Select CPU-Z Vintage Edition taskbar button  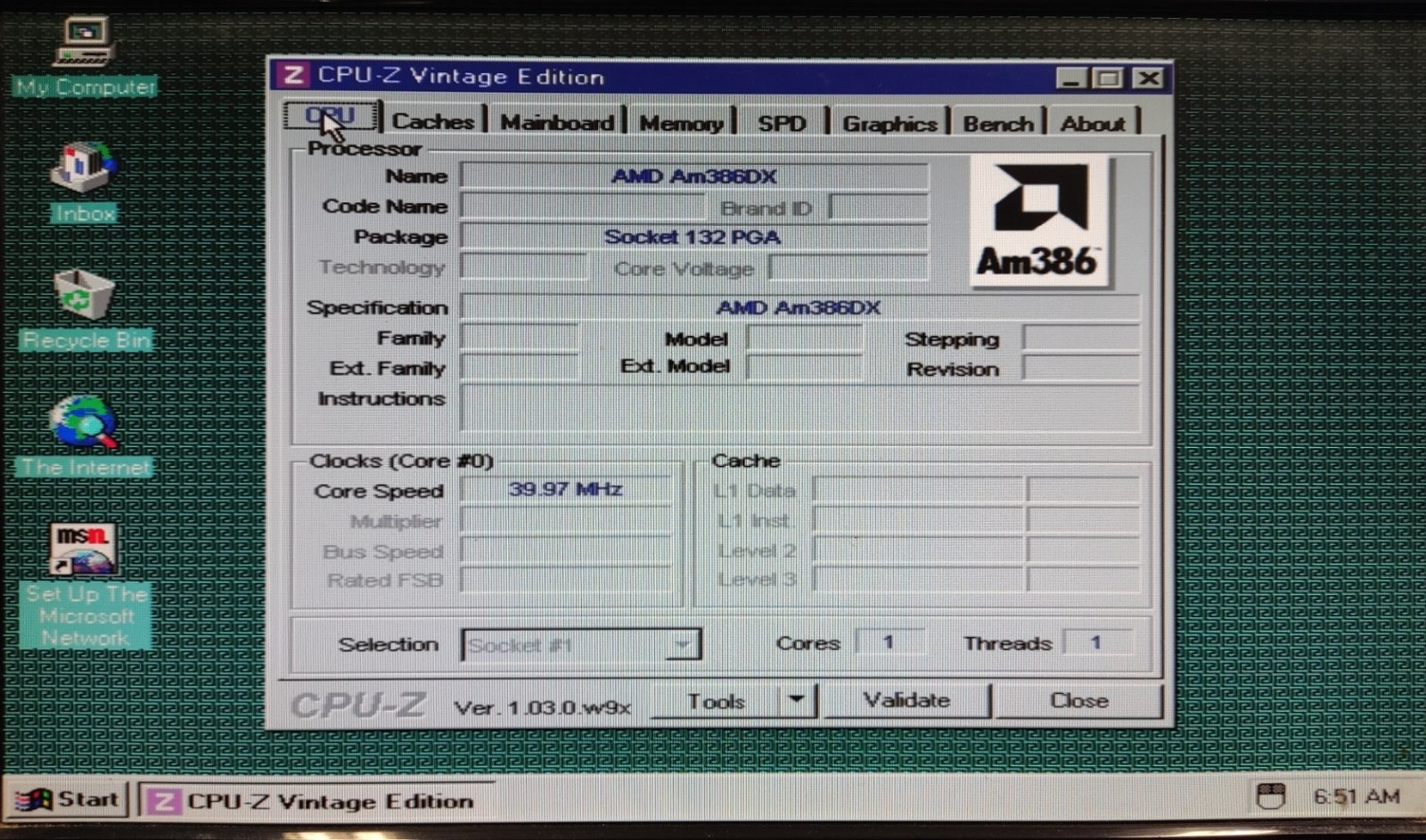point(316,801)
